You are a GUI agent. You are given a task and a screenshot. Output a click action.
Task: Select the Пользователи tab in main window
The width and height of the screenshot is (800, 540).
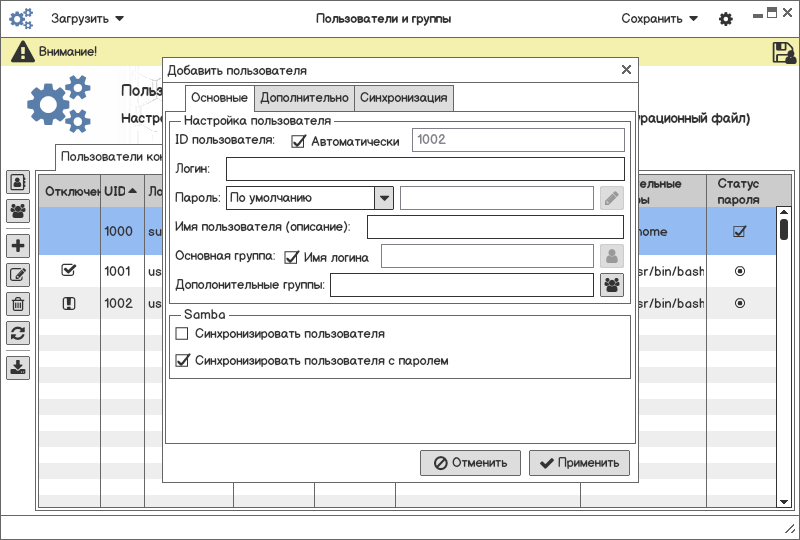(109, 156)
